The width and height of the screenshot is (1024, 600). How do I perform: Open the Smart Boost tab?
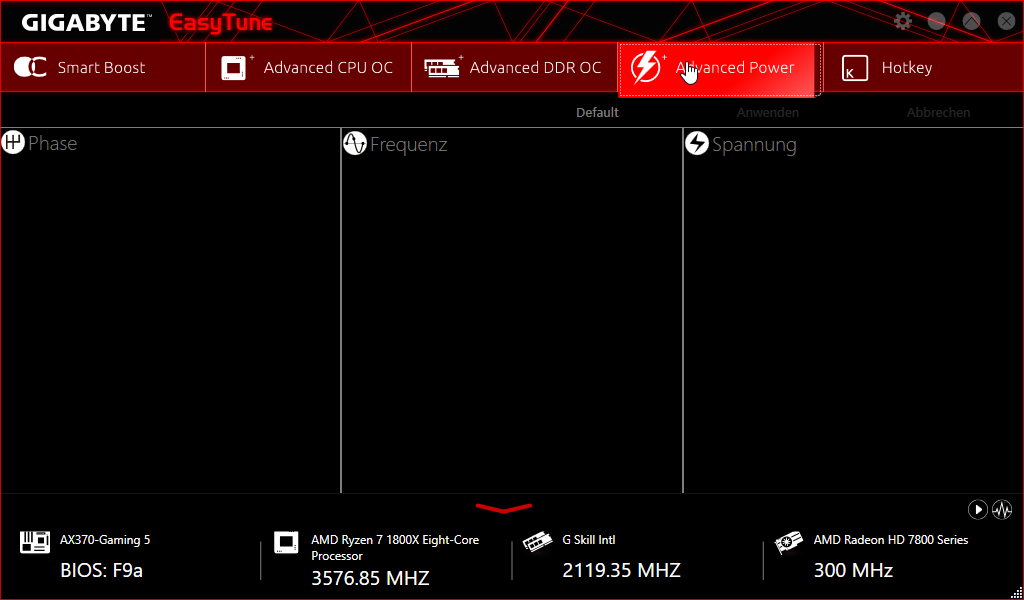(103, 67)
